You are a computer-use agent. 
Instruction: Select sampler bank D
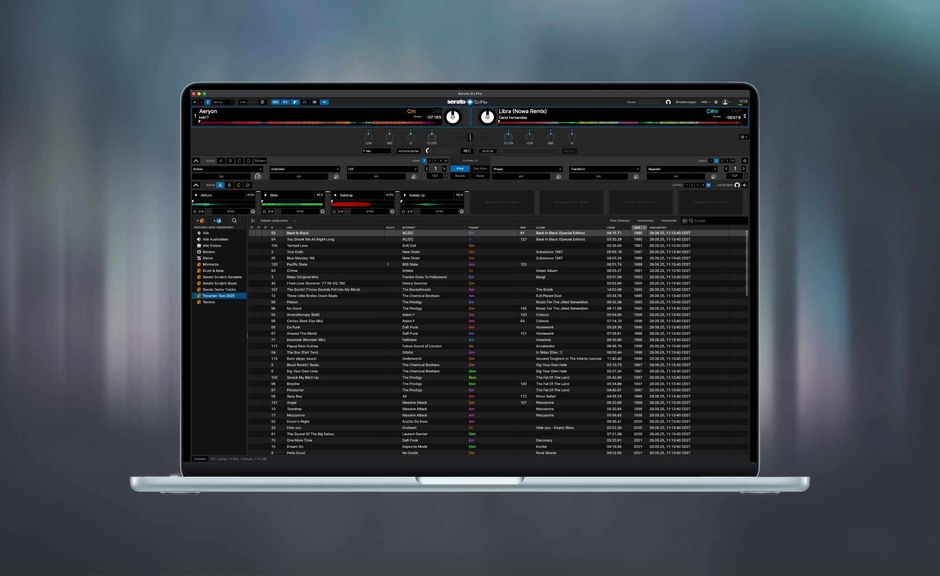pyautogui.click(x=248, y=185)
